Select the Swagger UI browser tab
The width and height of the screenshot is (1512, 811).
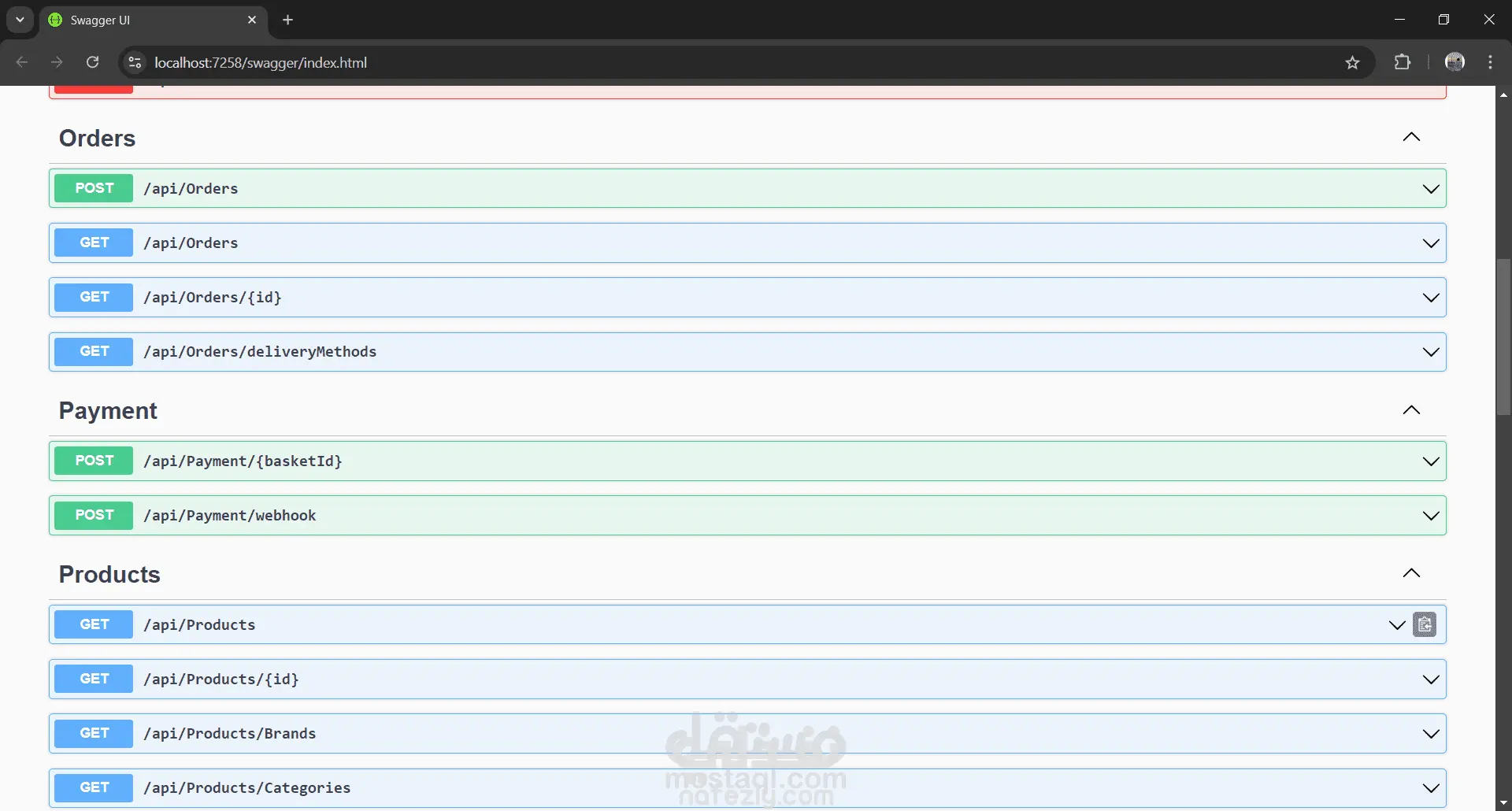[154, 20]
